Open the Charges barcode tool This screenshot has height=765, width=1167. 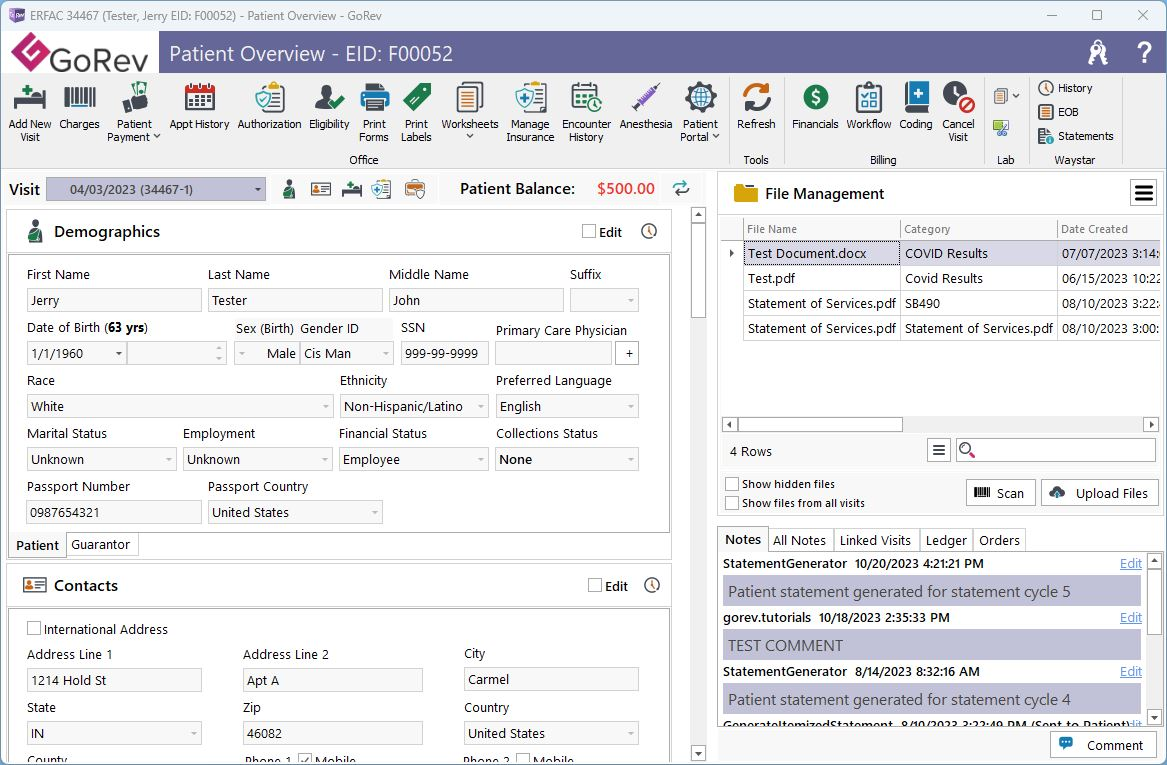pos(79,107)
